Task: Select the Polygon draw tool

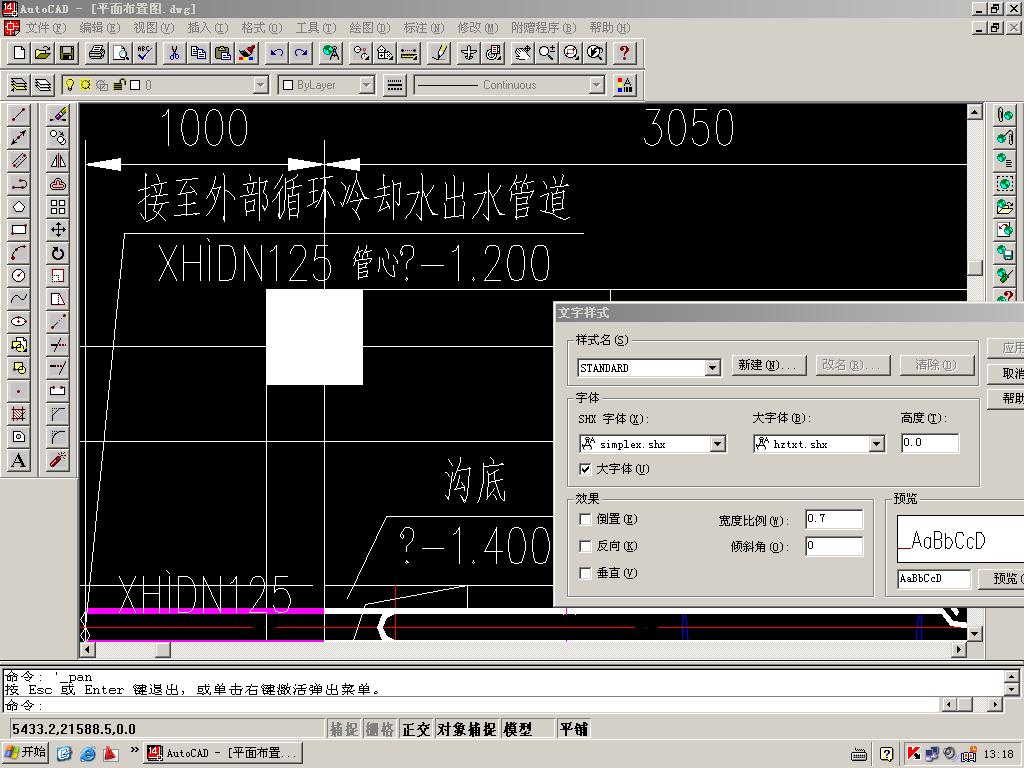Action: click(19, 207)
